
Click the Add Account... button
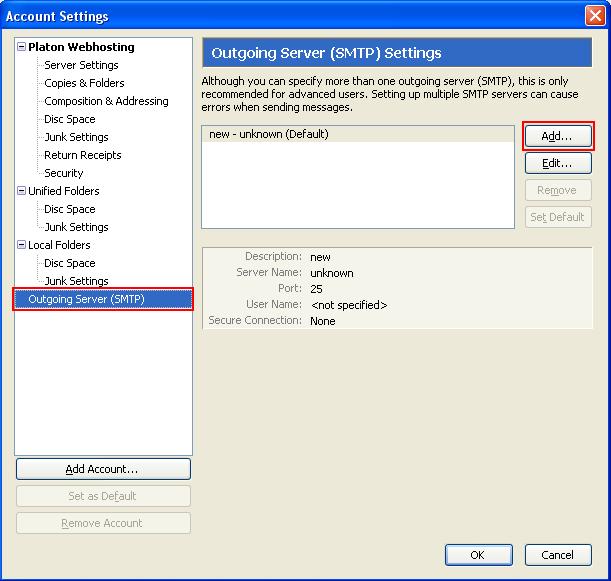pyautogui.click(x=103, y=469)
